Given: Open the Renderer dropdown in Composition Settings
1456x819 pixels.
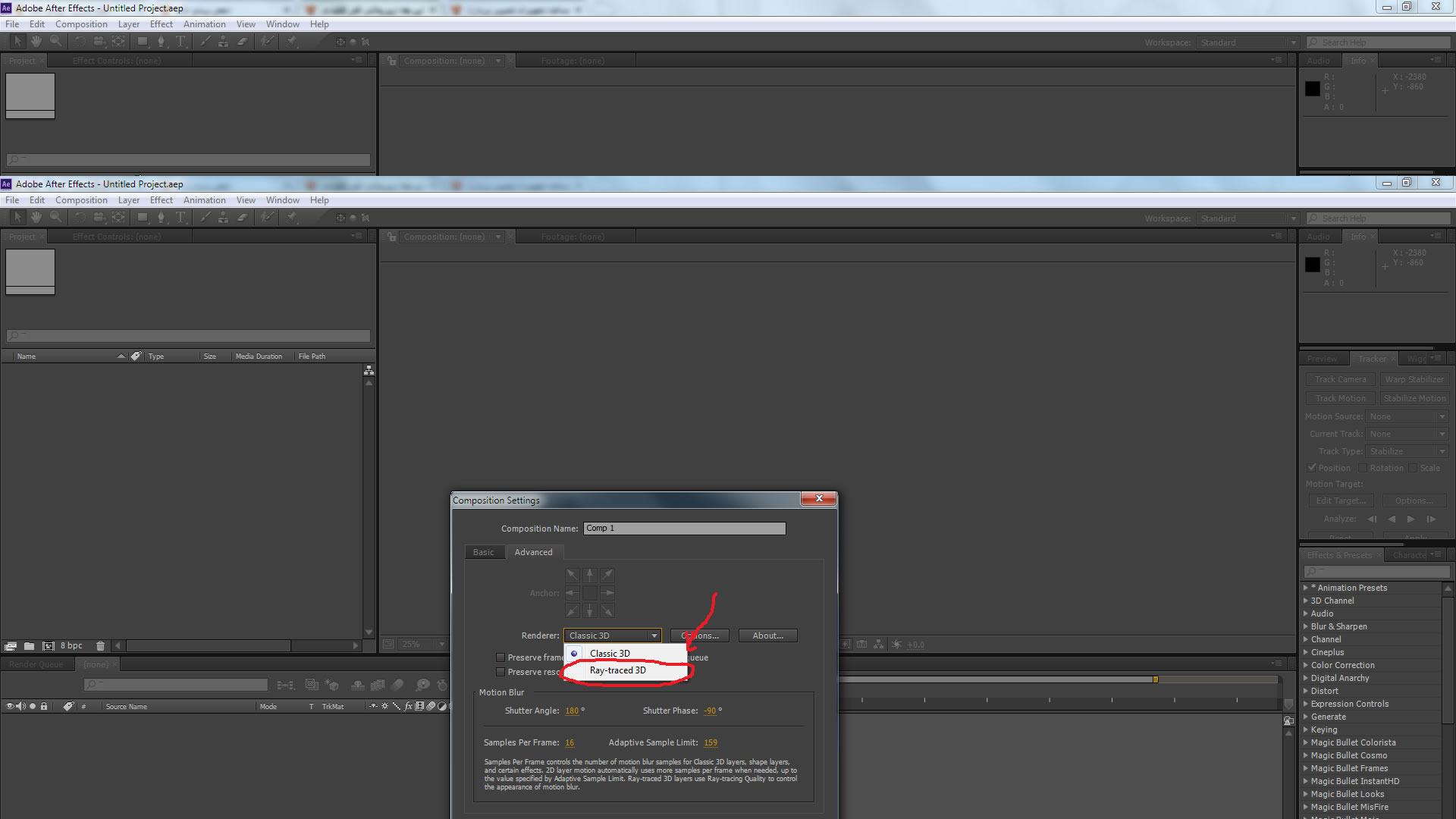Looking at the screenshot, I should (x=613, y=635).
